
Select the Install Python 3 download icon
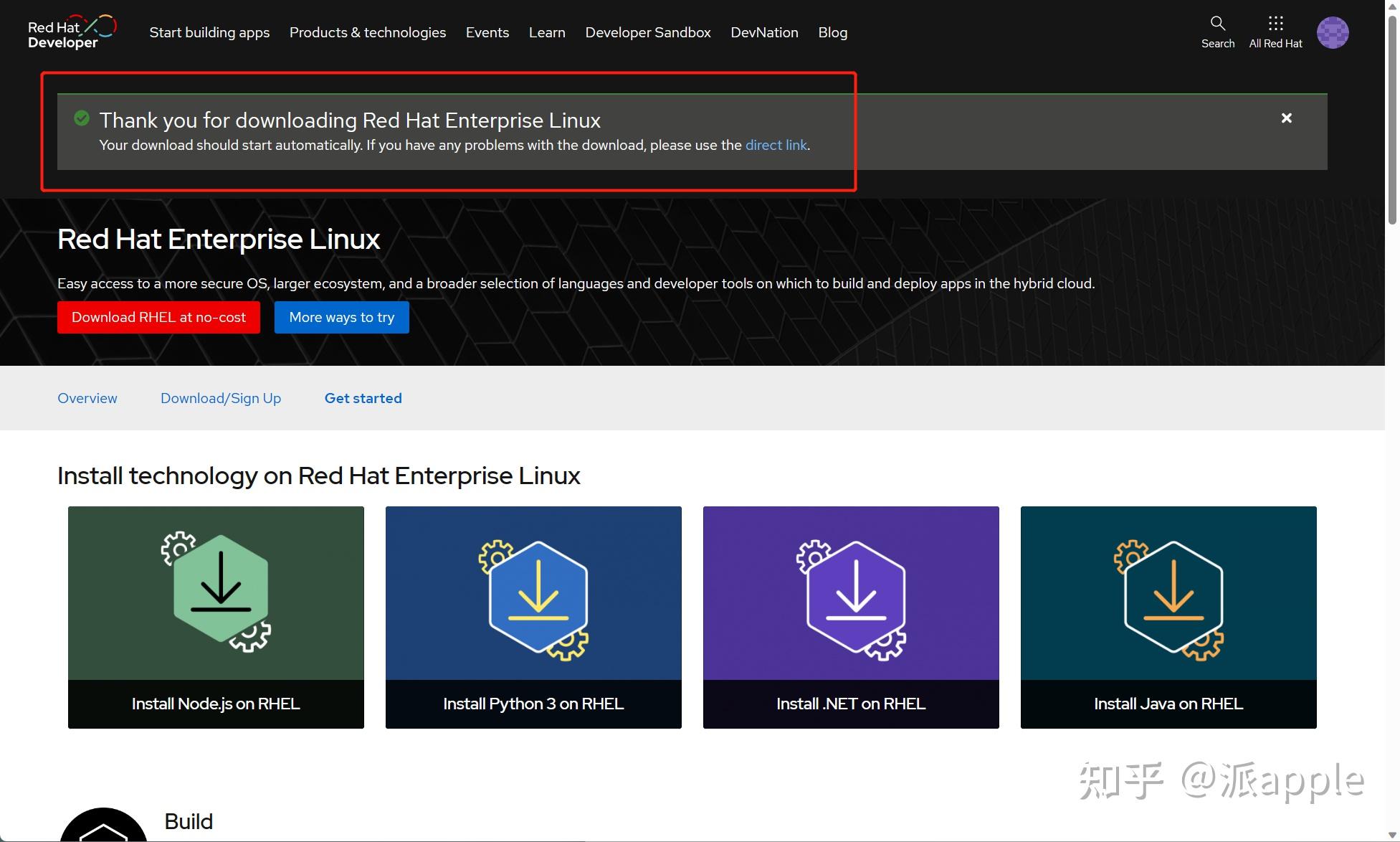[x=533, y=592]
